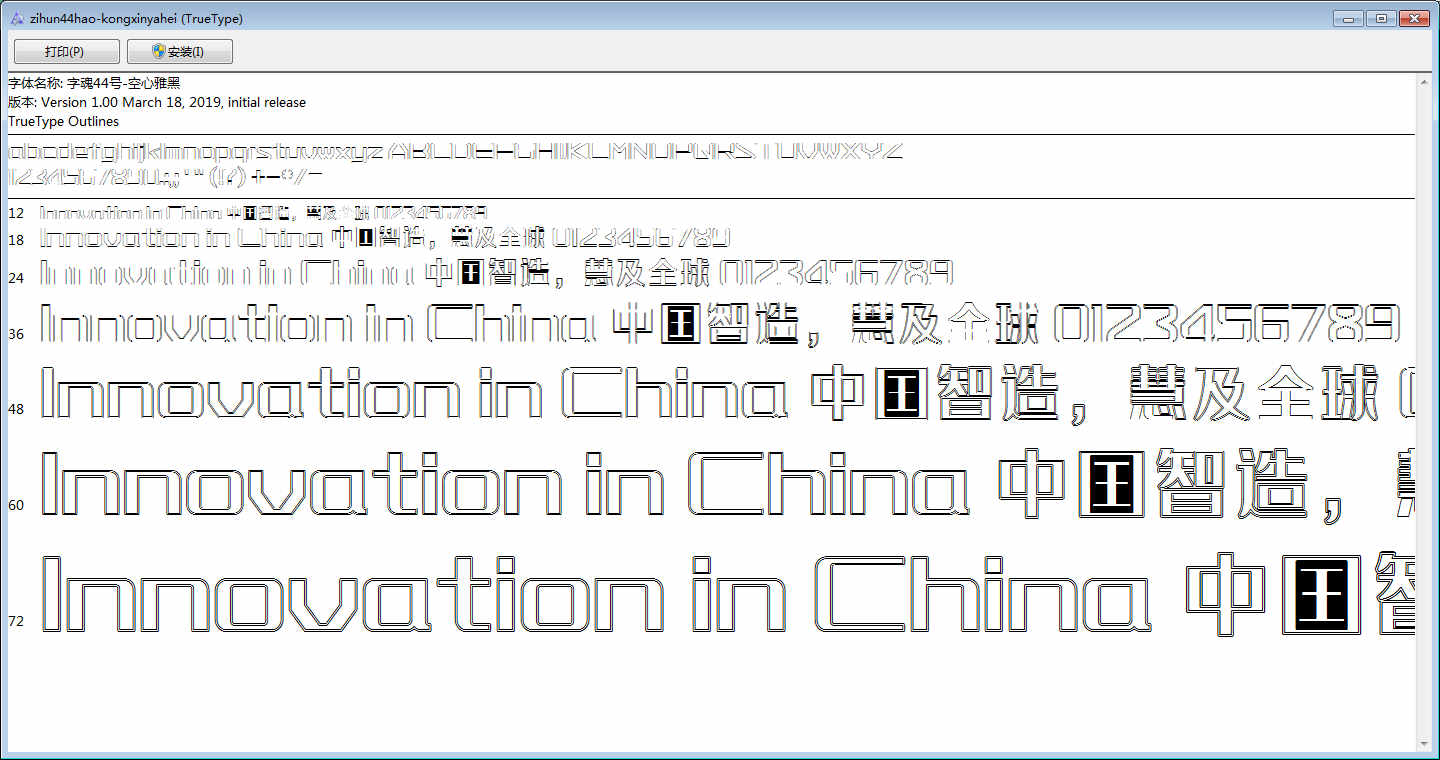The image size is (1440, 760).
Task: Maximize the font viewer window
Action: pyautogui.click(x=1381, y=18)
